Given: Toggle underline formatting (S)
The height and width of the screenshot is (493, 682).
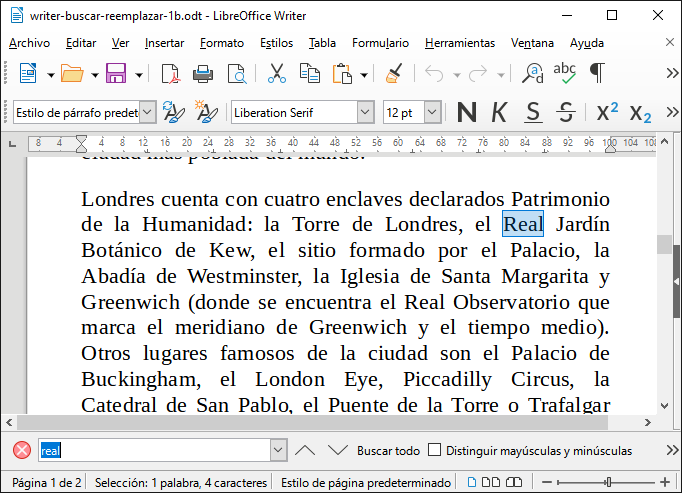Looking at the screenshot, I should click(533, 112).
